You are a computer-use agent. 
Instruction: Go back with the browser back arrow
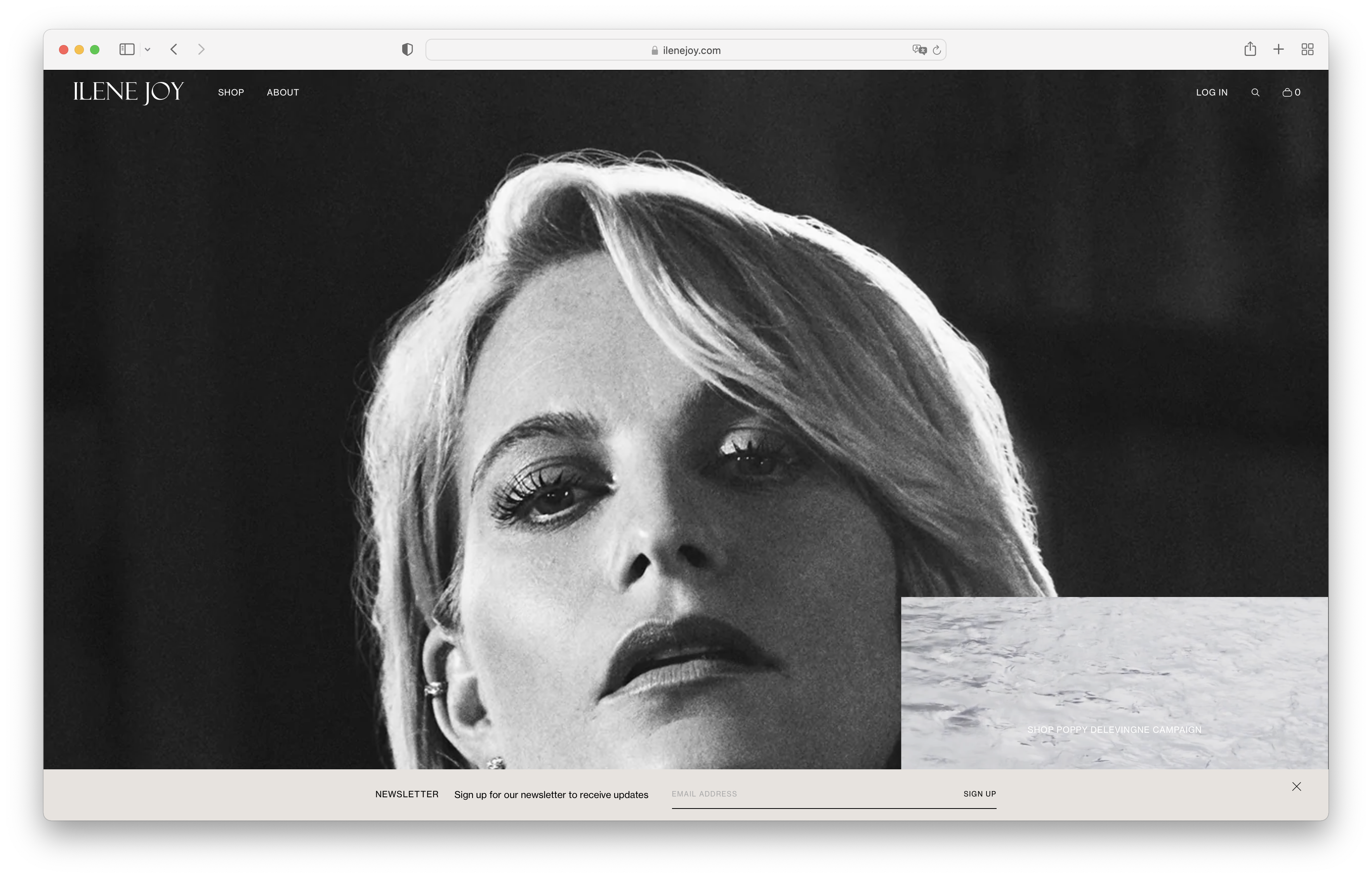tap(174, 50)
